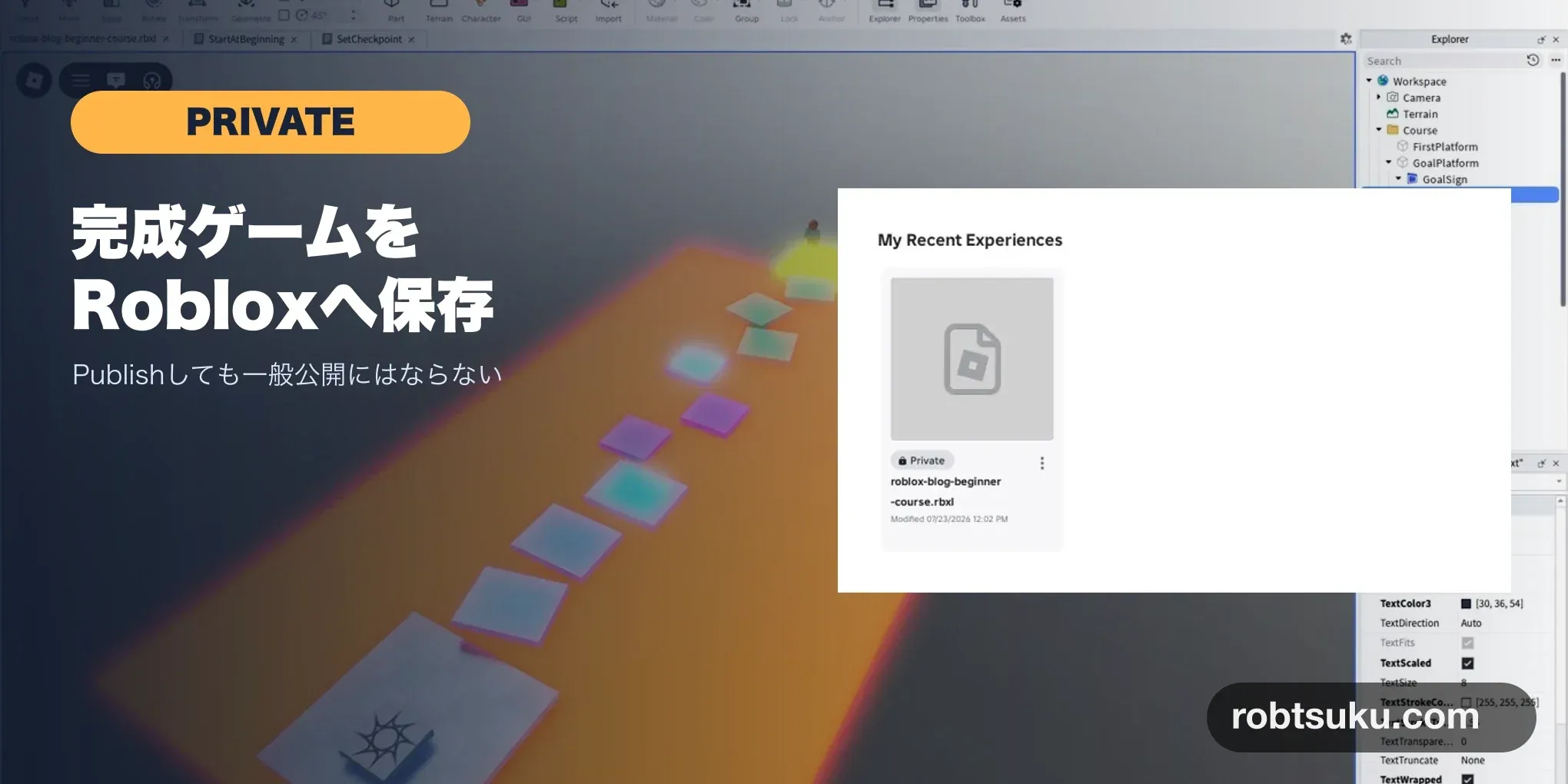Select the Anchor tool in the toolbar
Image resolution: width=1568 pixels, height=784 pixels.
pos(832,11)
